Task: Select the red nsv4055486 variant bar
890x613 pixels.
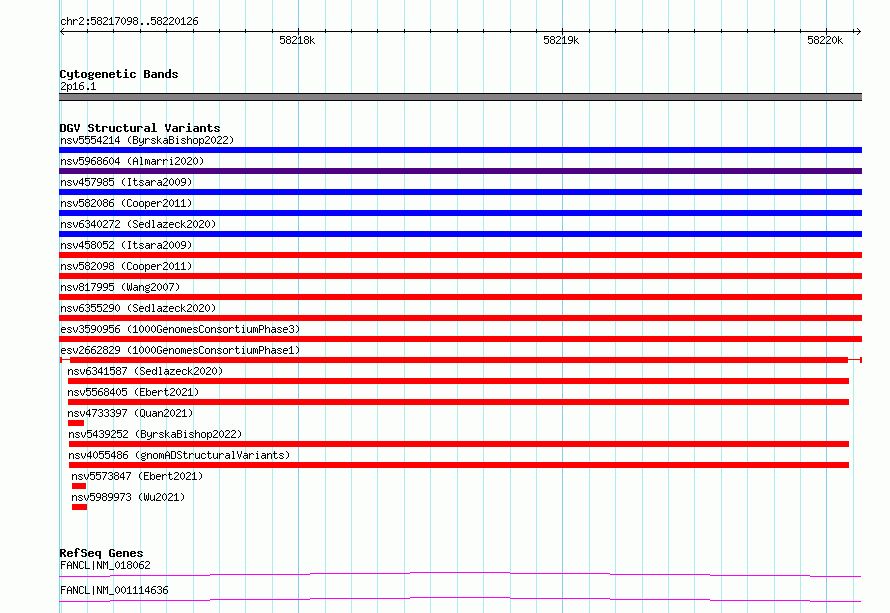Action: pos(459,465)
